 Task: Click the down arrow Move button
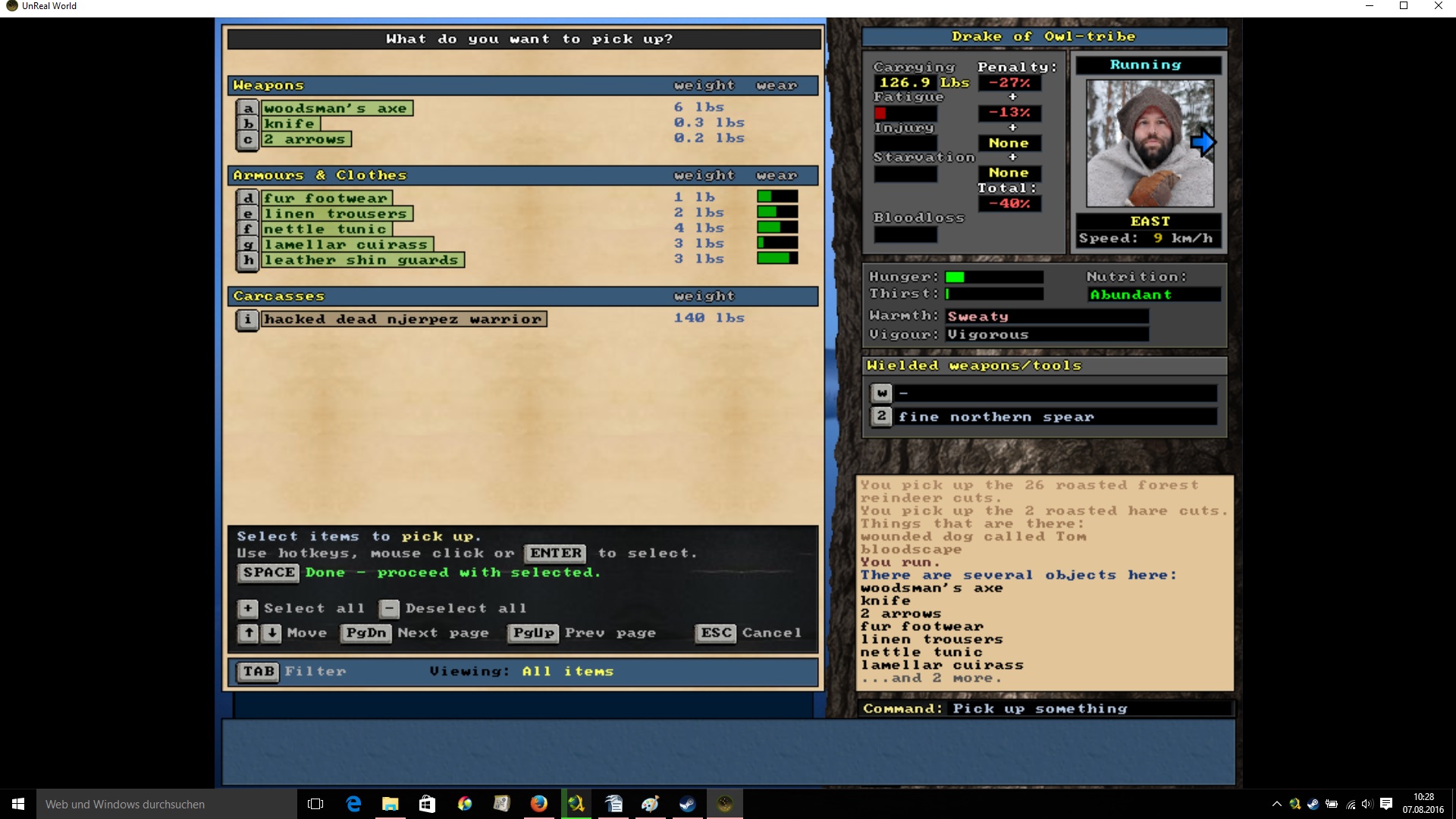click(x=271, y=632)
